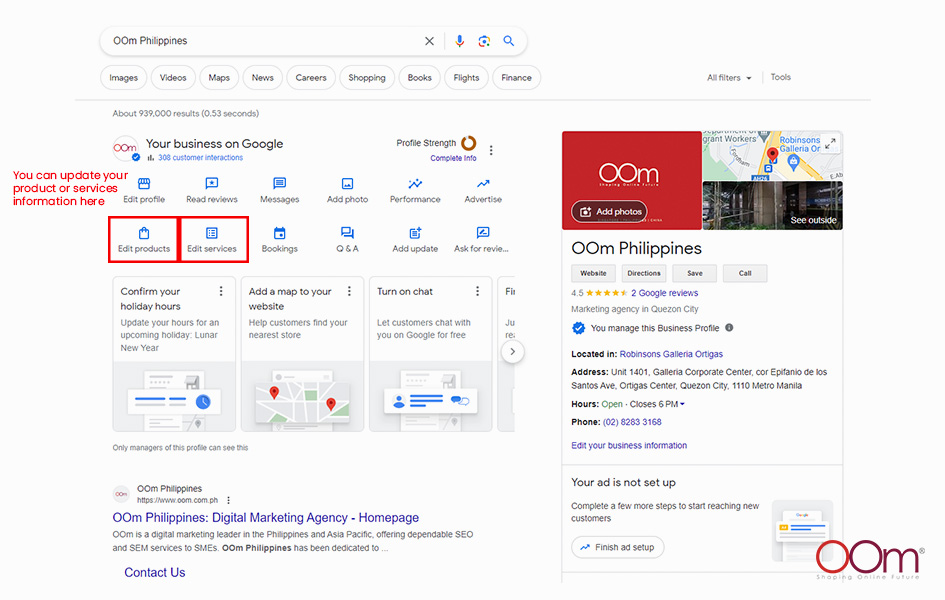Image resolution: width=945 pixels, height=600 pixels.
Task: Switch to the Images search tab
Action: pos(124,78)
